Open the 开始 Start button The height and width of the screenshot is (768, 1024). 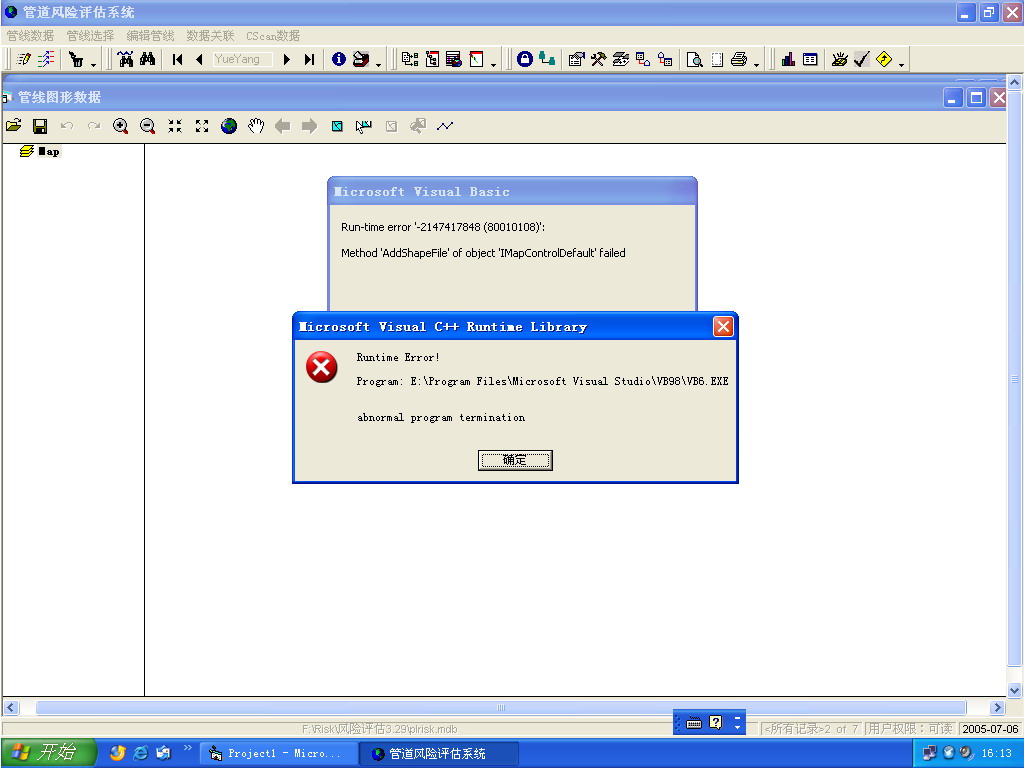point(48,753)
